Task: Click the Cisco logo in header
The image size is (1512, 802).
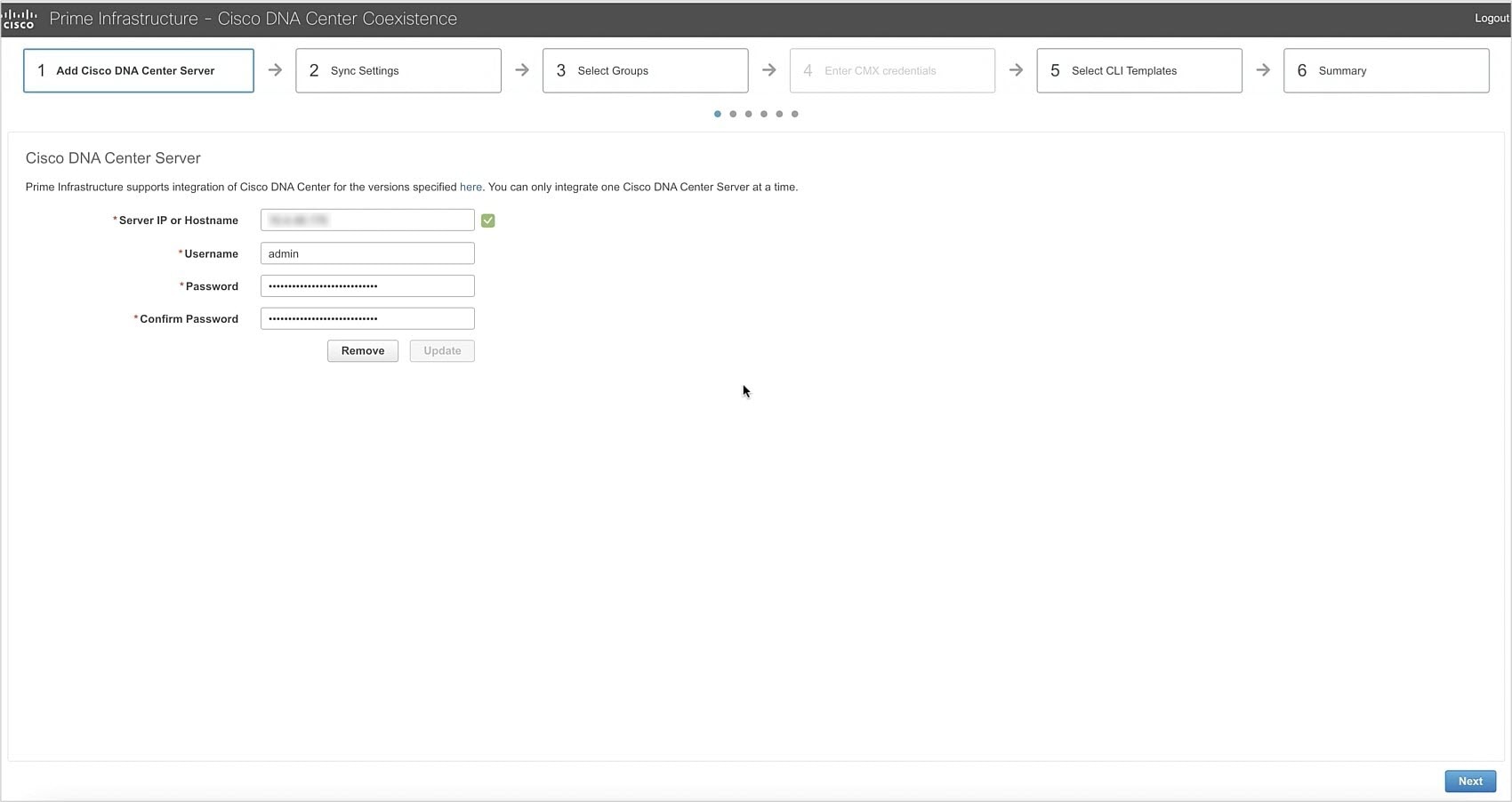Action: (19, 19)
